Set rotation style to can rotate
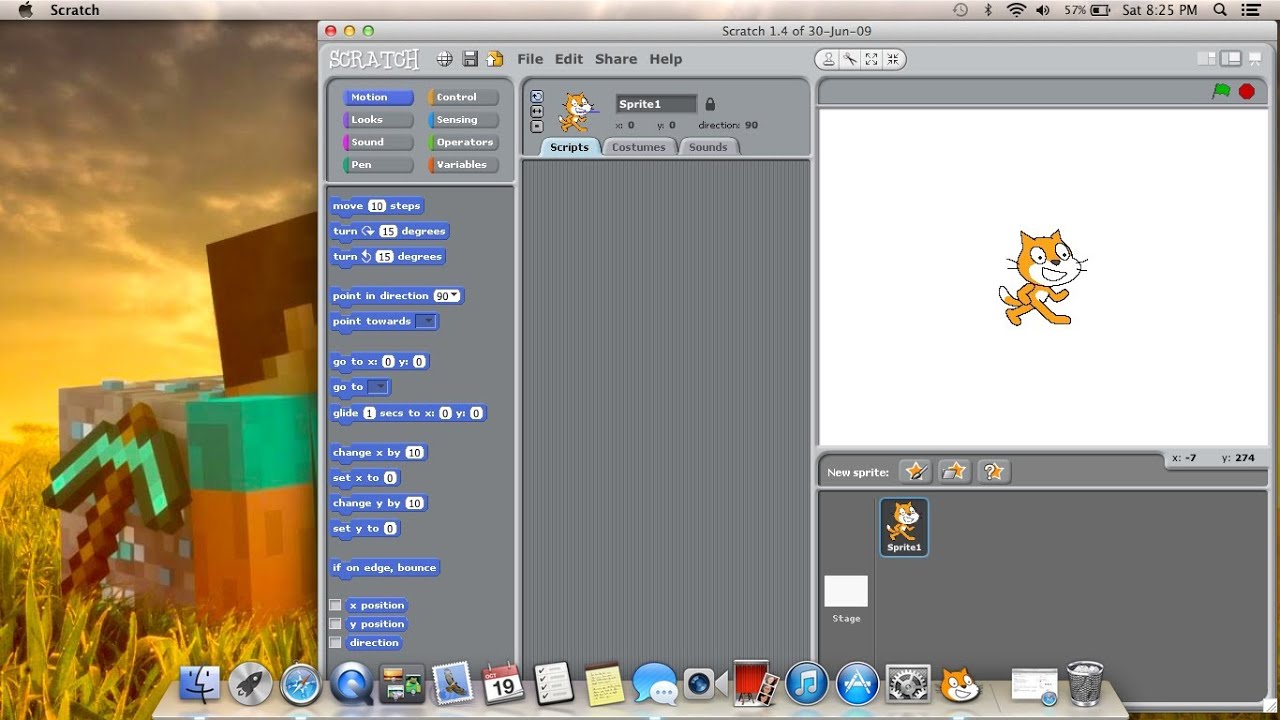 pyautogui.click(x=537, y=97)
